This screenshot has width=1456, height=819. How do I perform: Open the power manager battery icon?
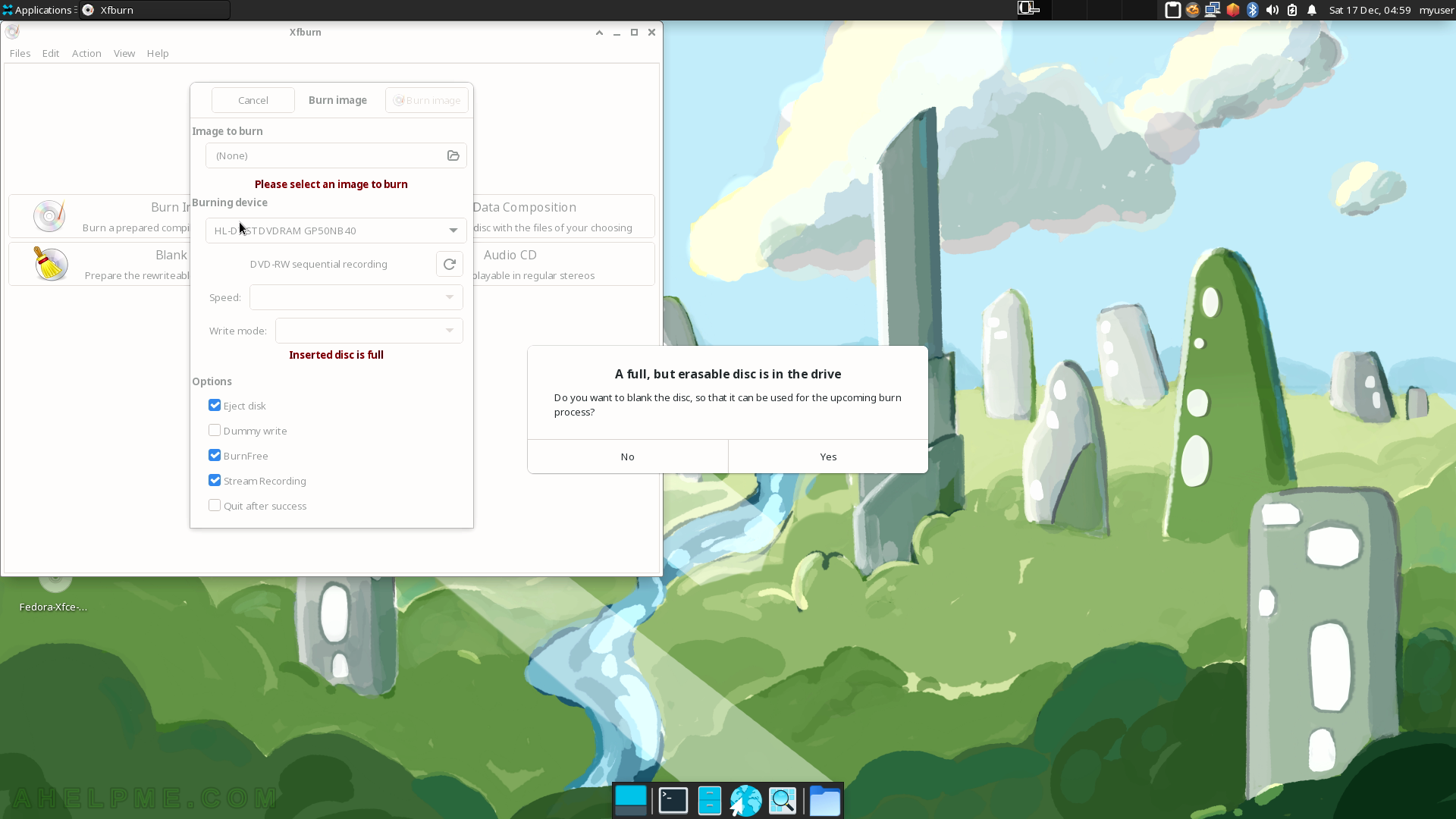pos(1292,10)
